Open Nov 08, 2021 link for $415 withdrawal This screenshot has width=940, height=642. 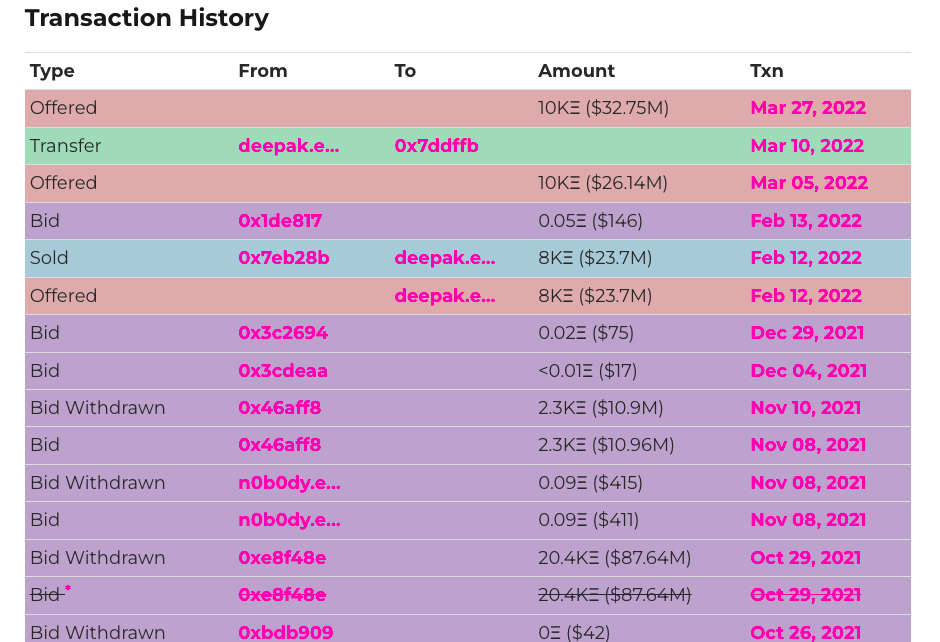pos(808,483)
